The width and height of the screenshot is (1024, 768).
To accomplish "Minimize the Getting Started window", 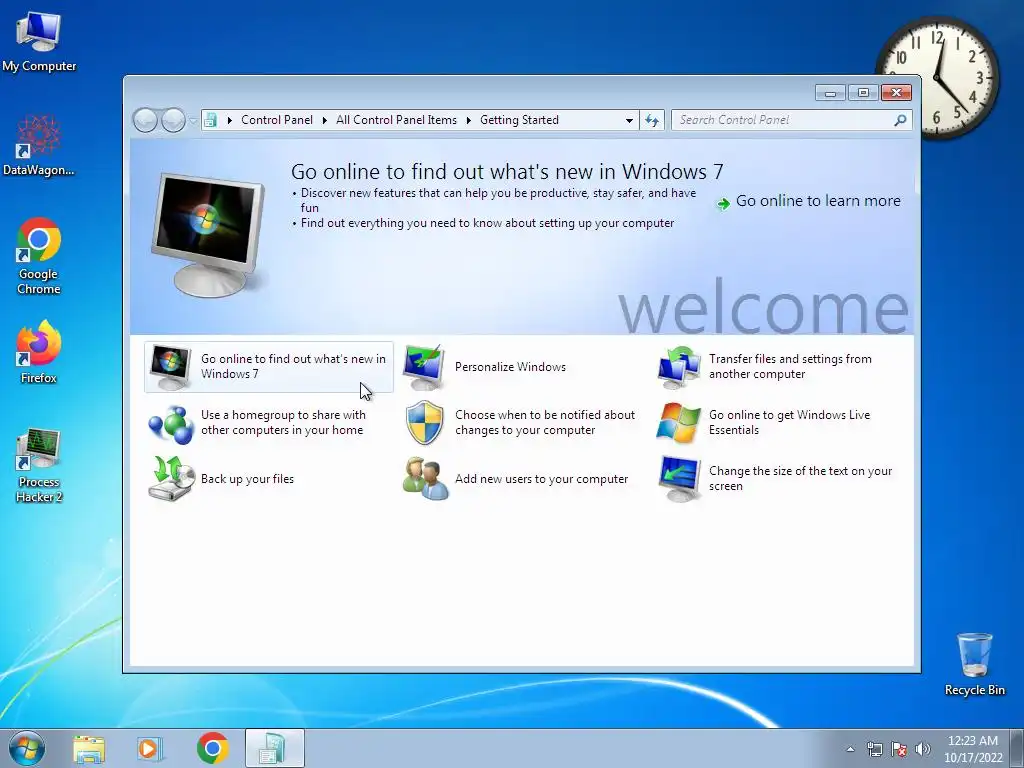I will coord(830,93).
